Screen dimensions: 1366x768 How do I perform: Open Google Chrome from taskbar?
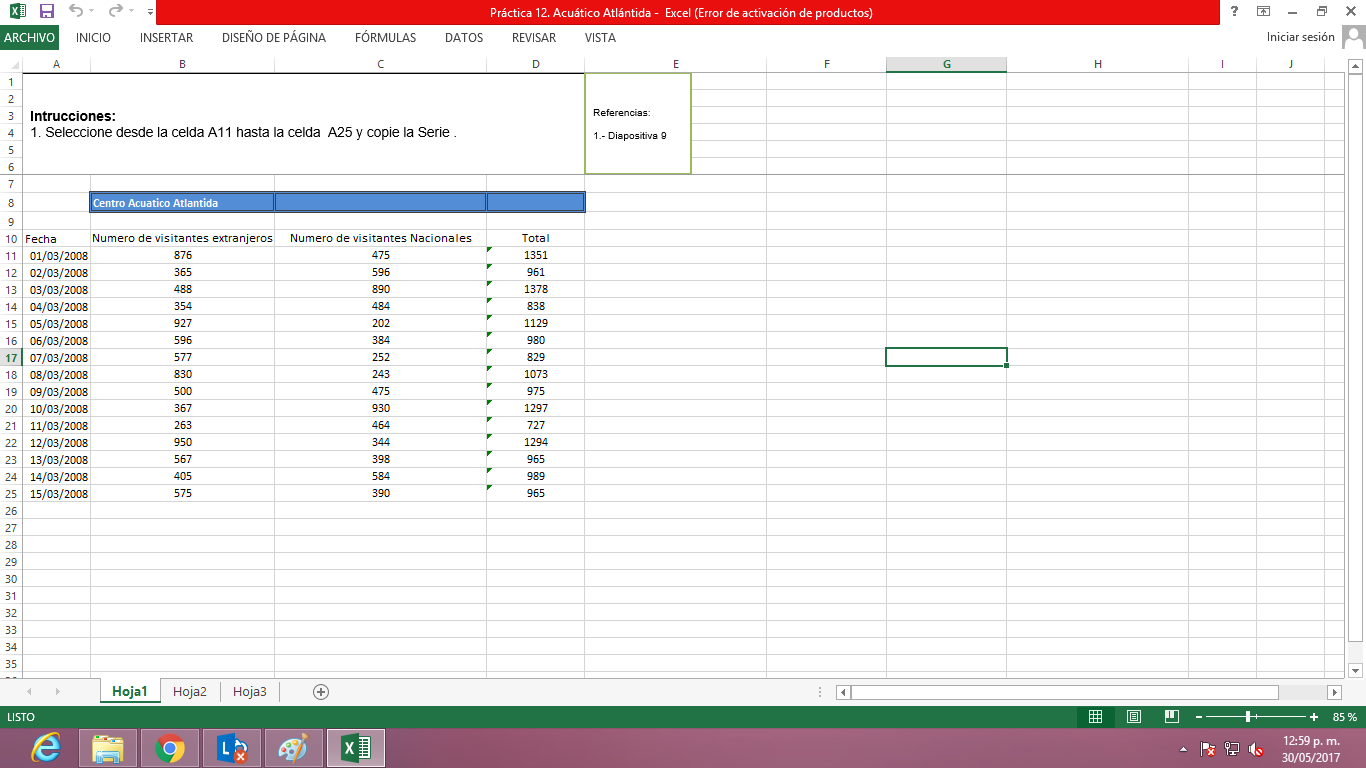click(x=170, y=748)
